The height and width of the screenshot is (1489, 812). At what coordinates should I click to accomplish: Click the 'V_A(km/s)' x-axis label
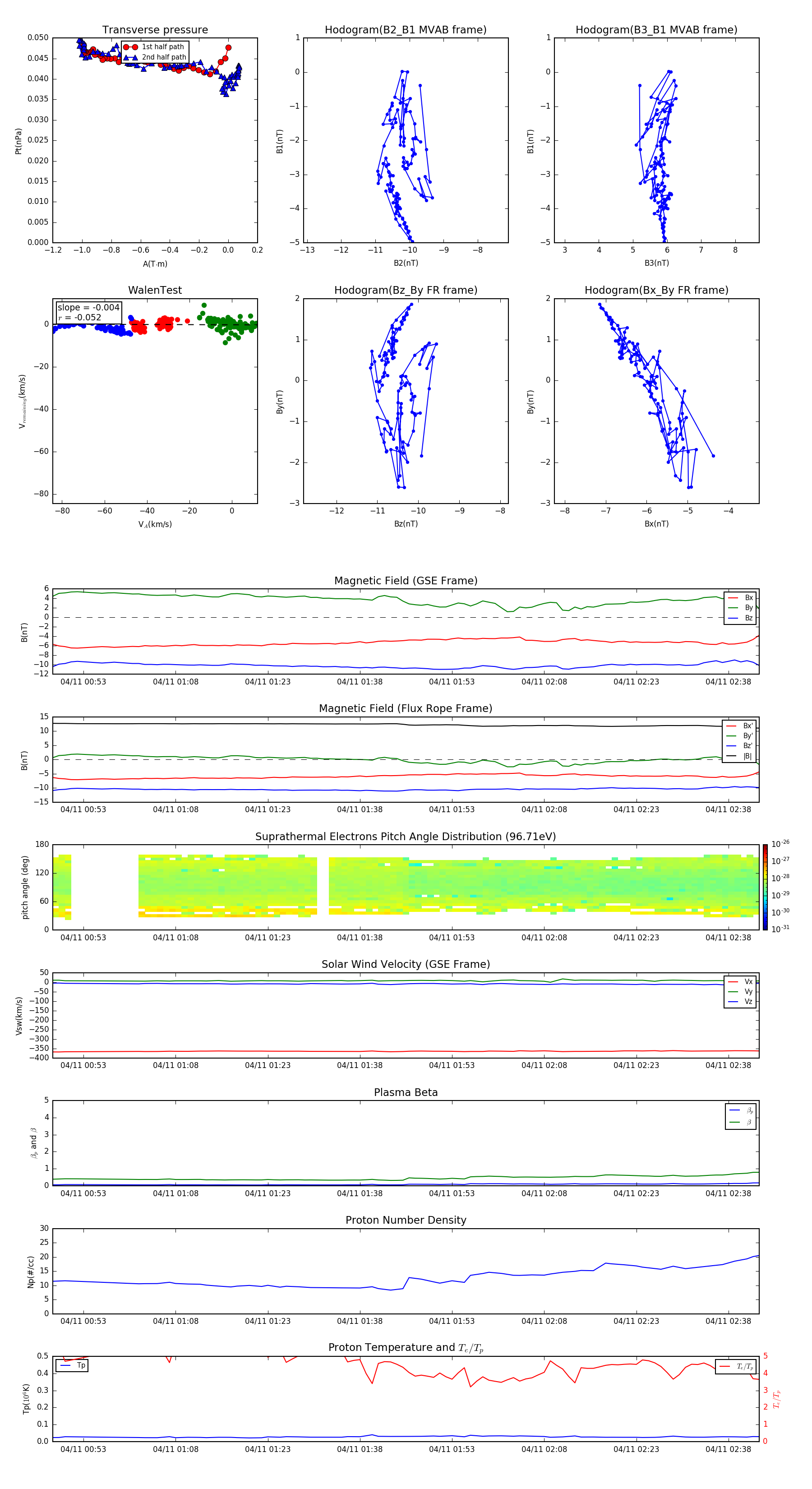click(155, 524)
